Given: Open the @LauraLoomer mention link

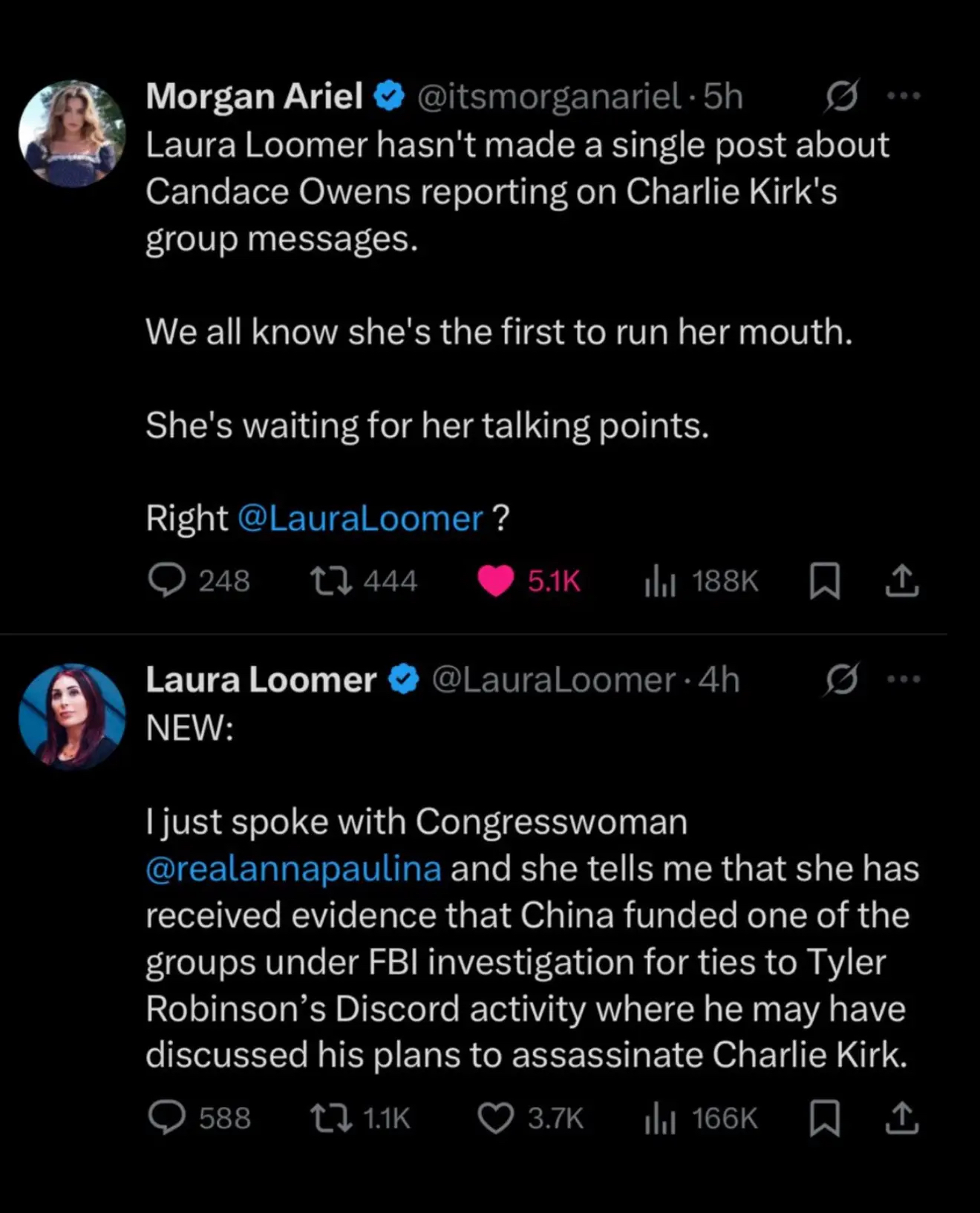Looking at the screenshot, I should [x=360, y=518].
